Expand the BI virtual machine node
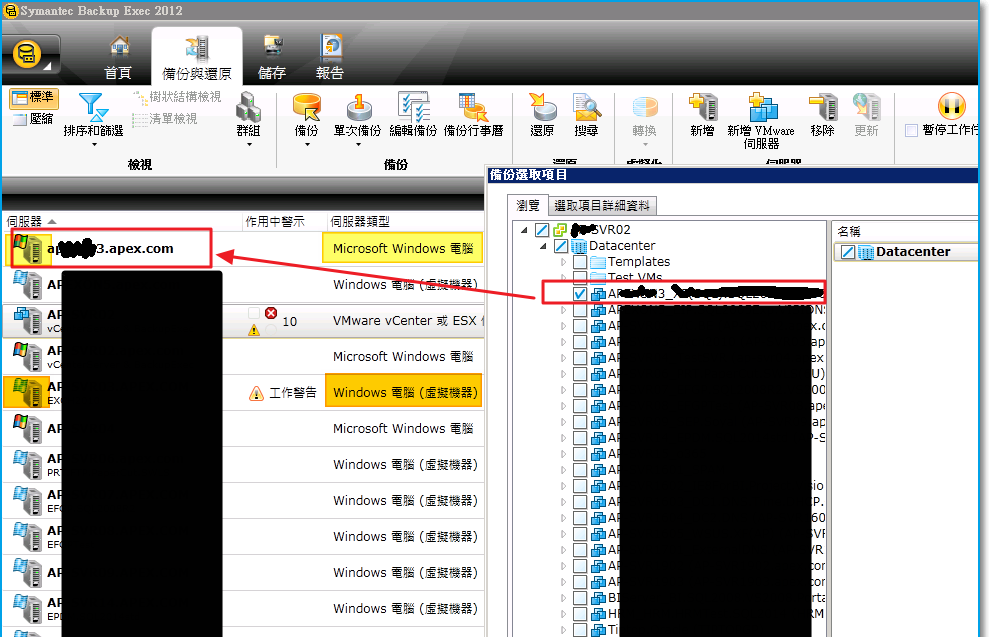Screen dimensions: 989x637 (563, 597)
